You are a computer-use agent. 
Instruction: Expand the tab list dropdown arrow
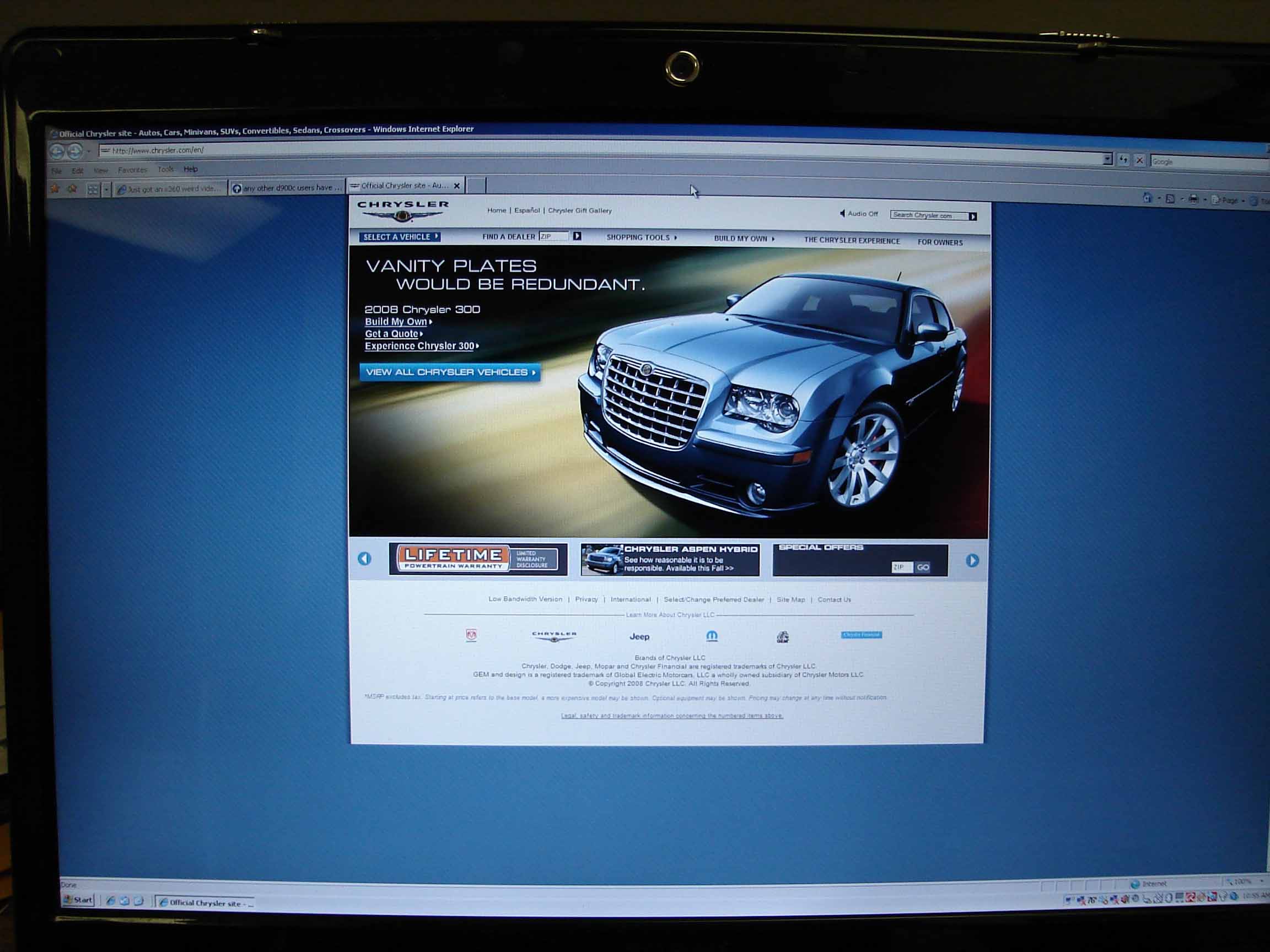coord(106,190)
